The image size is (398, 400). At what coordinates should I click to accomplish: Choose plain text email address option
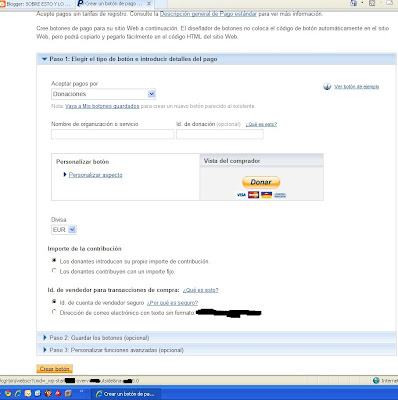(x=54, y=312)
